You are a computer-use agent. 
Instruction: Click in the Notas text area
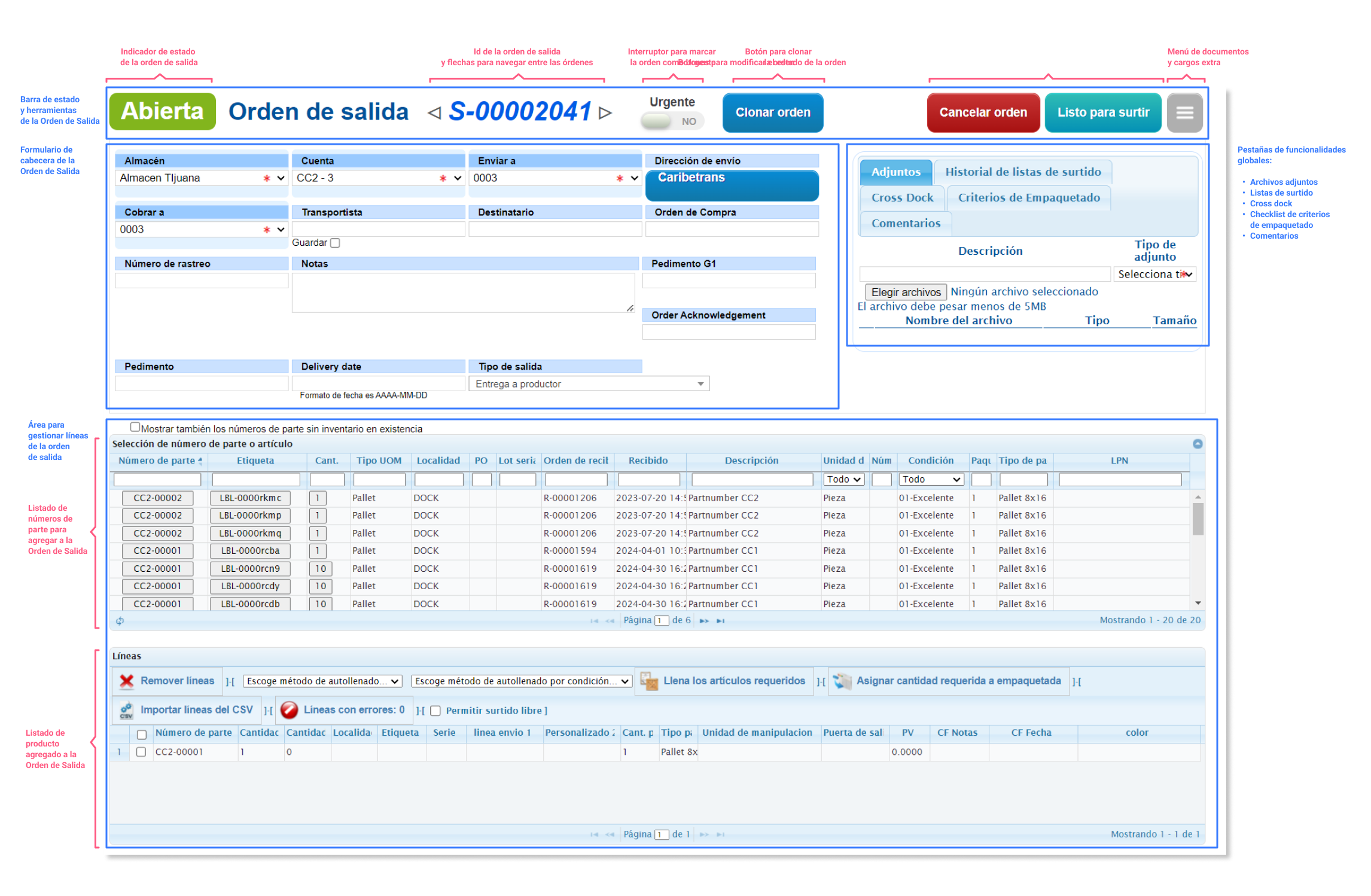[464, 293]
